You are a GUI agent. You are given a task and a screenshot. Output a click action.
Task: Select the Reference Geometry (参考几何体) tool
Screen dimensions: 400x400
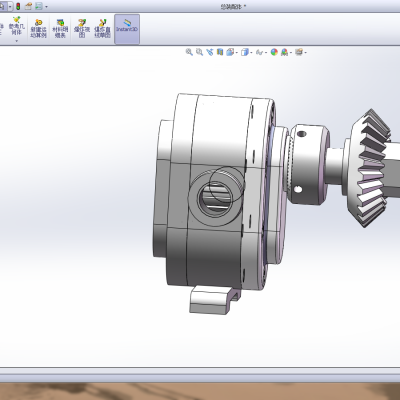click(x=16, y=26)
